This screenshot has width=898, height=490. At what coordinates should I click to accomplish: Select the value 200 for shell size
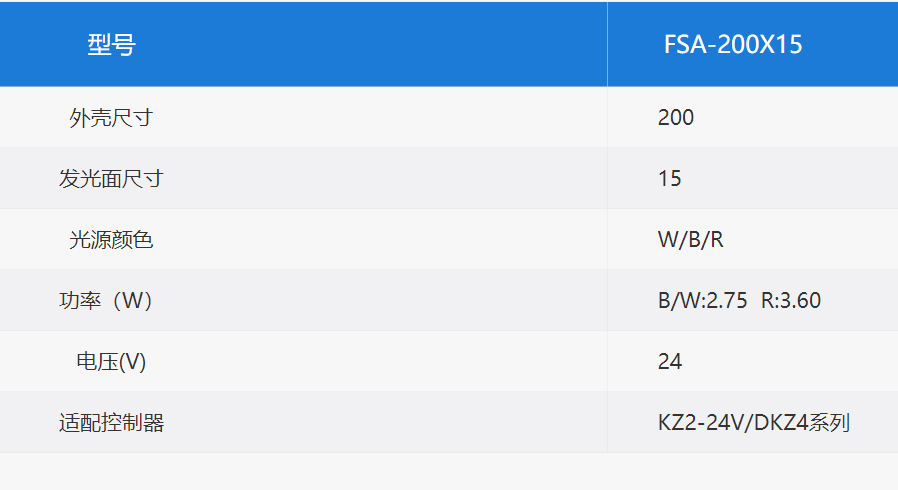676,117
